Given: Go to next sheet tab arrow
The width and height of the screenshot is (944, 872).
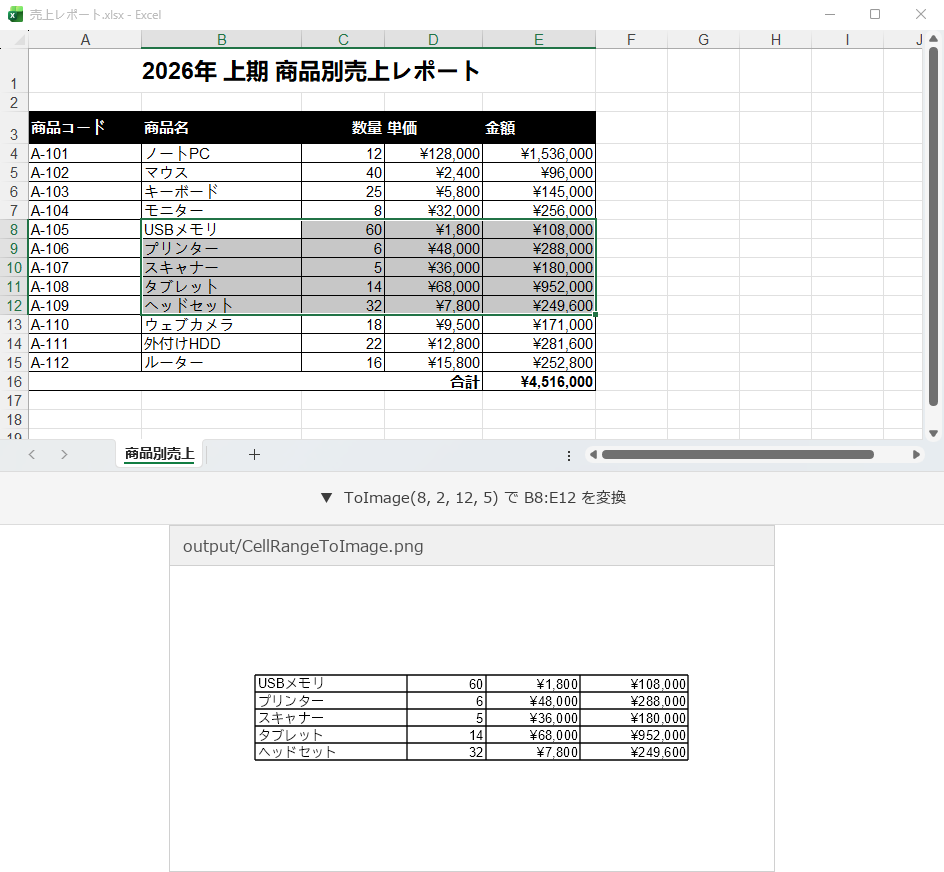Looking at the screenshot, I should (x=64, y=455).
